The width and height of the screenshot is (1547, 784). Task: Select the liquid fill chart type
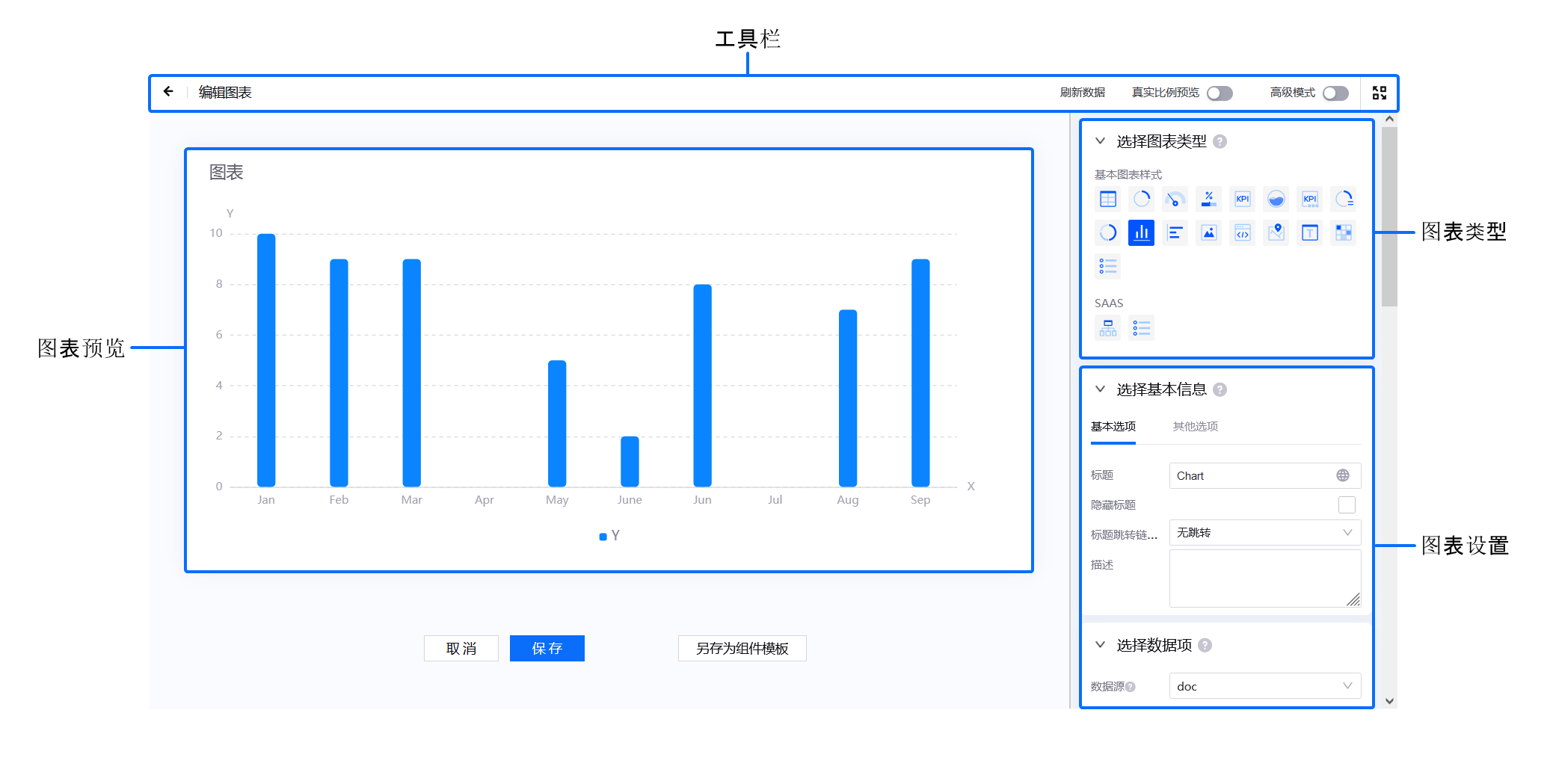click(1276, 199)
